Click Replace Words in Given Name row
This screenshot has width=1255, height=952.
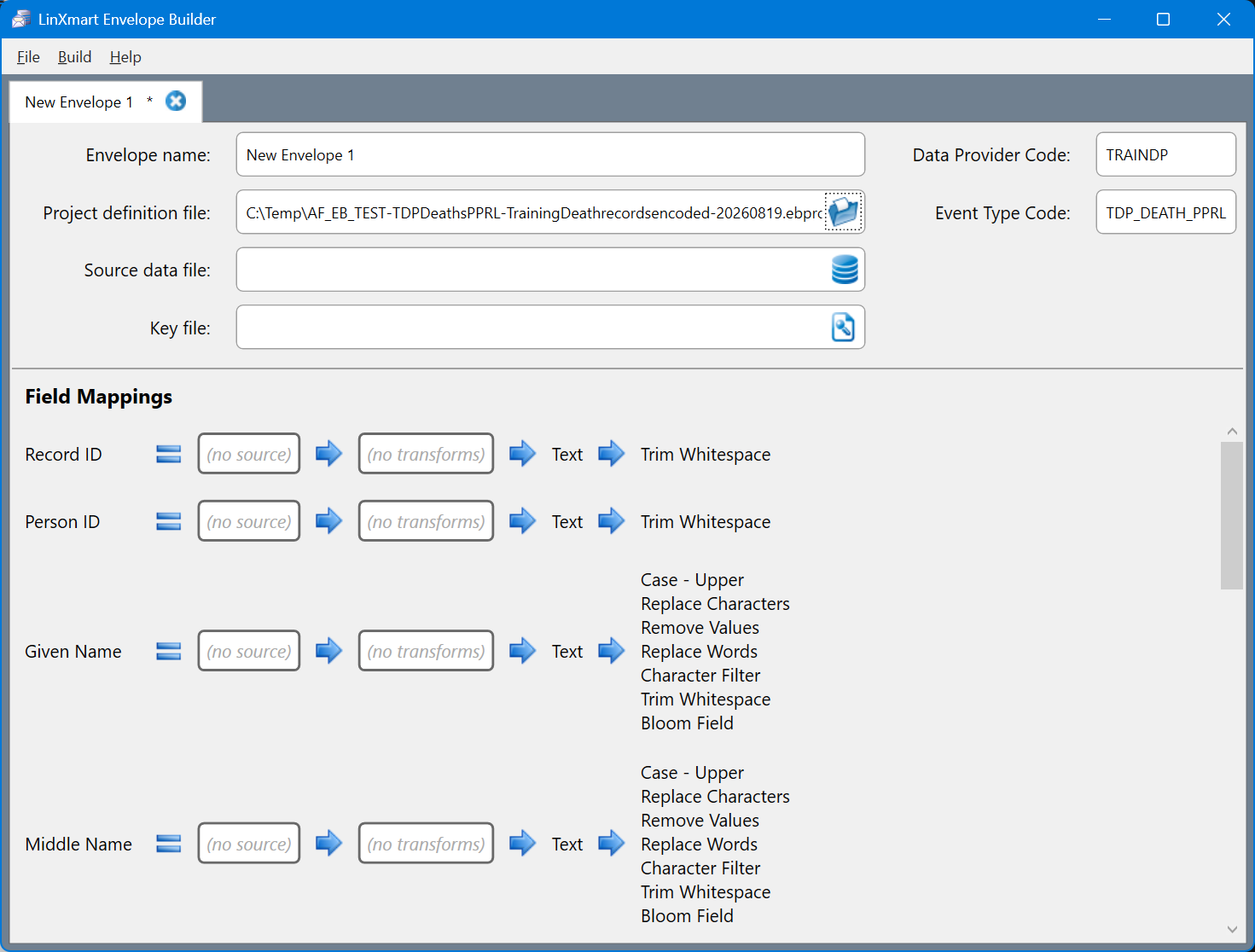(x=699, y=652)
